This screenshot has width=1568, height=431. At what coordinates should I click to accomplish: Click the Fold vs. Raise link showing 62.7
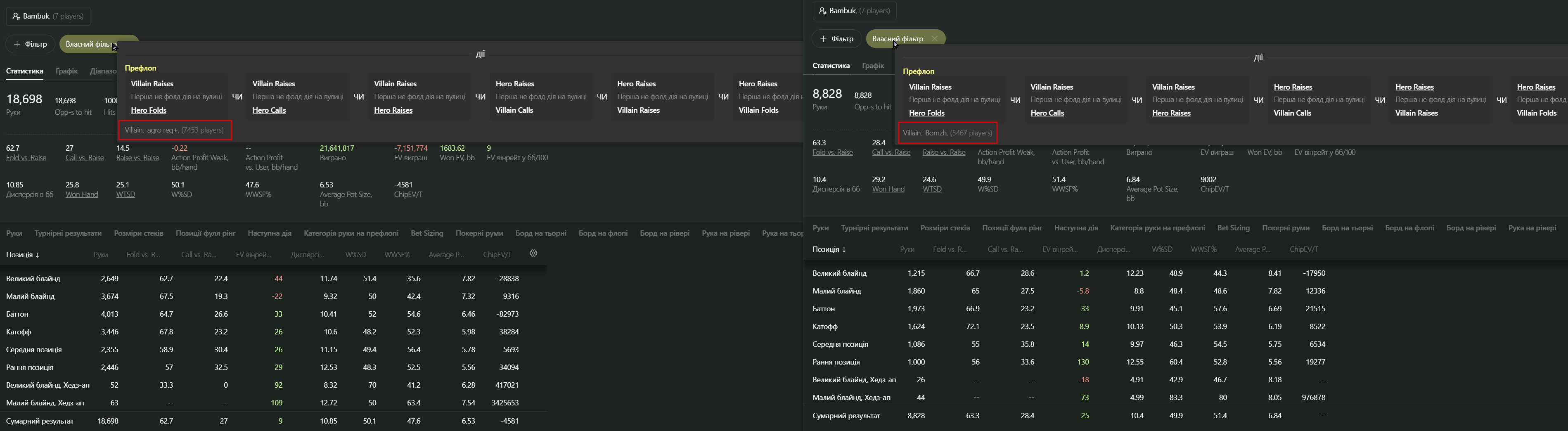26,158
